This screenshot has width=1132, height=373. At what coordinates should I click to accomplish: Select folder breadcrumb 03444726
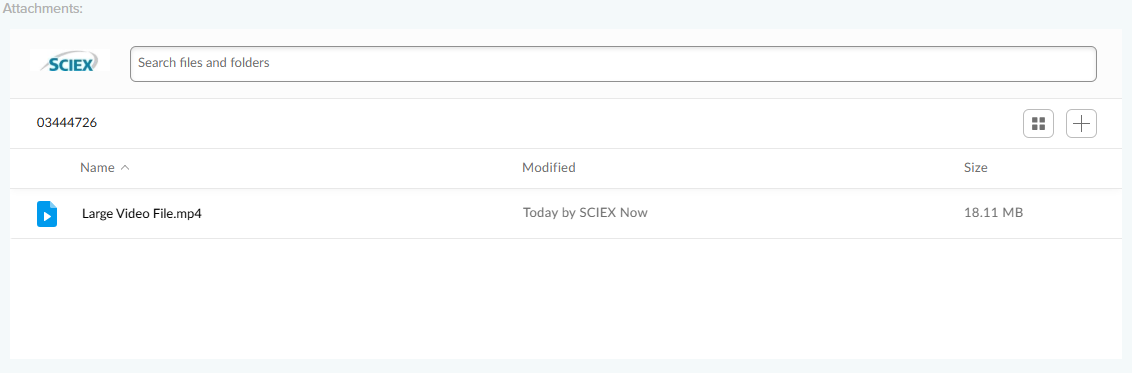67,123
